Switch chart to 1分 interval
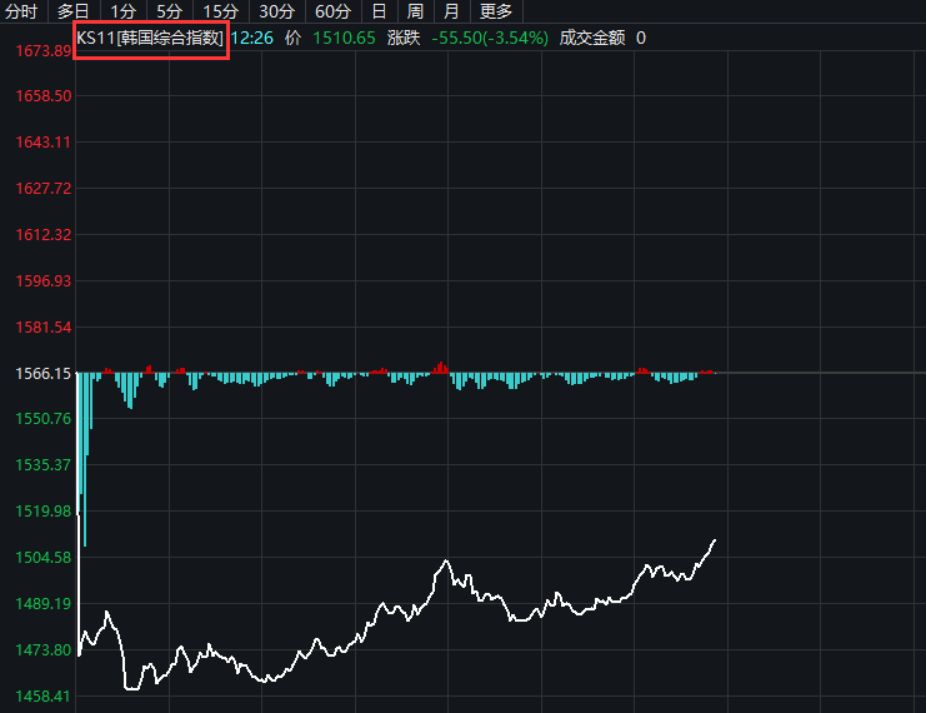 coord(122,12)
